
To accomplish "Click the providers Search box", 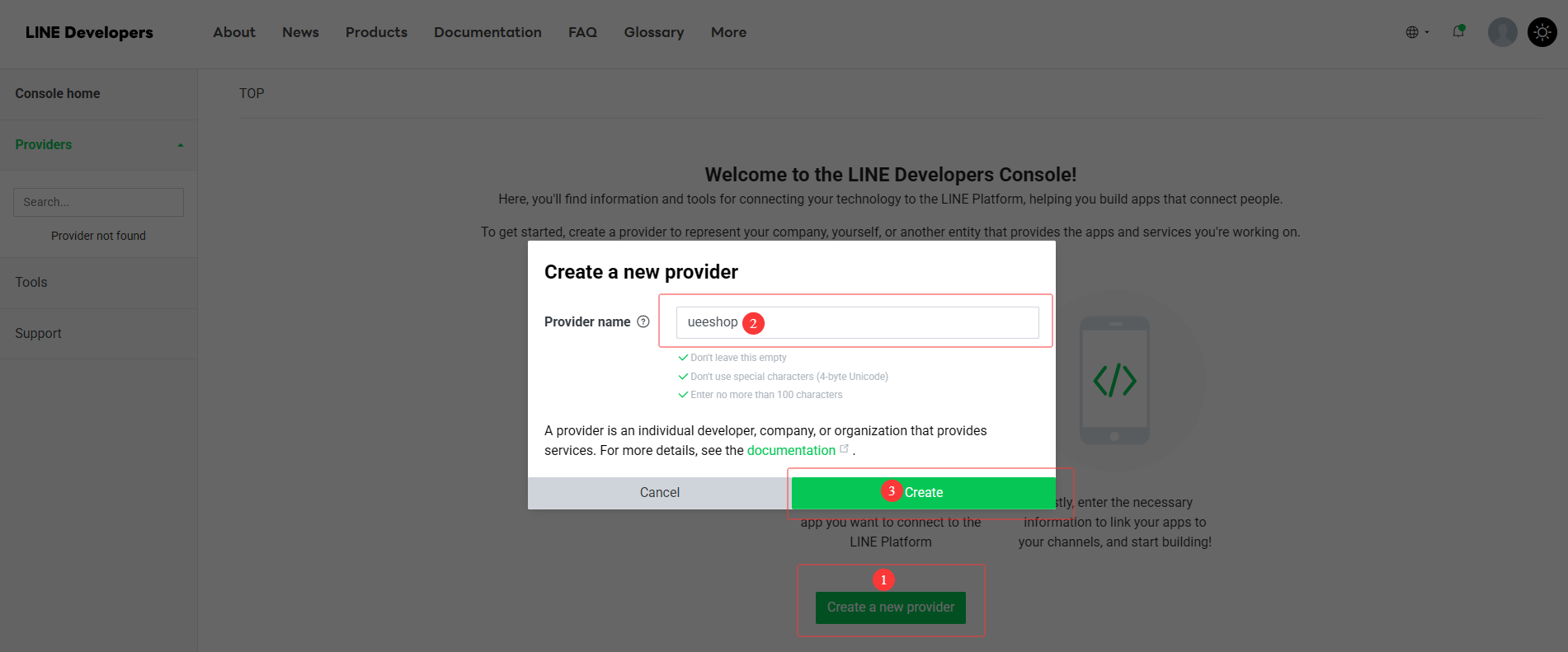I will click(98, 202).
